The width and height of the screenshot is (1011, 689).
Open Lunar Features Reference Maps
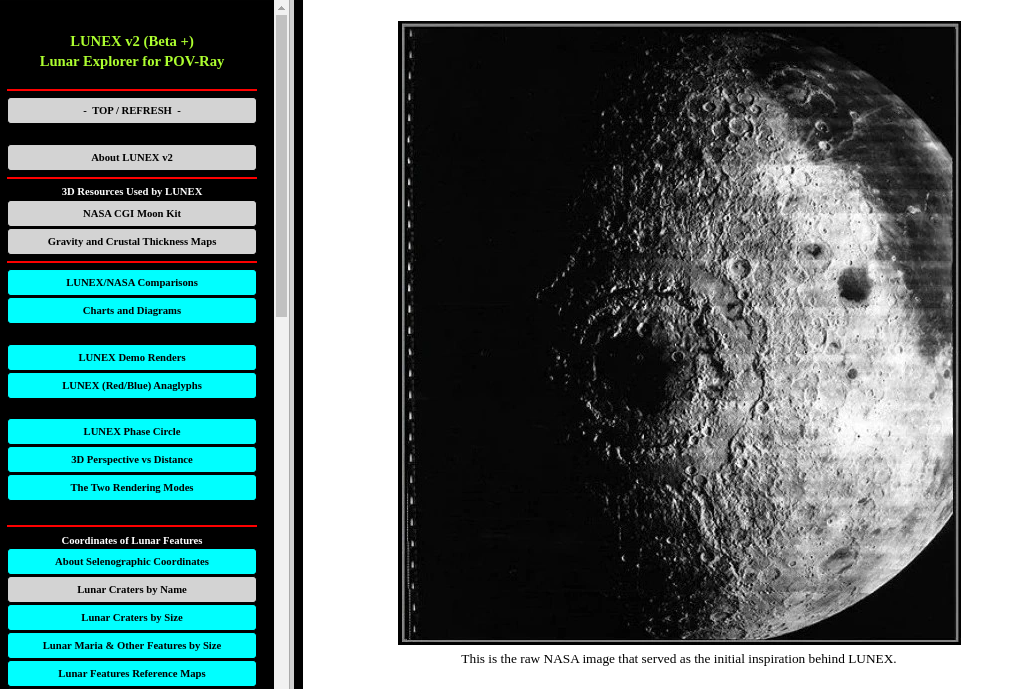[x=132, y=673]
